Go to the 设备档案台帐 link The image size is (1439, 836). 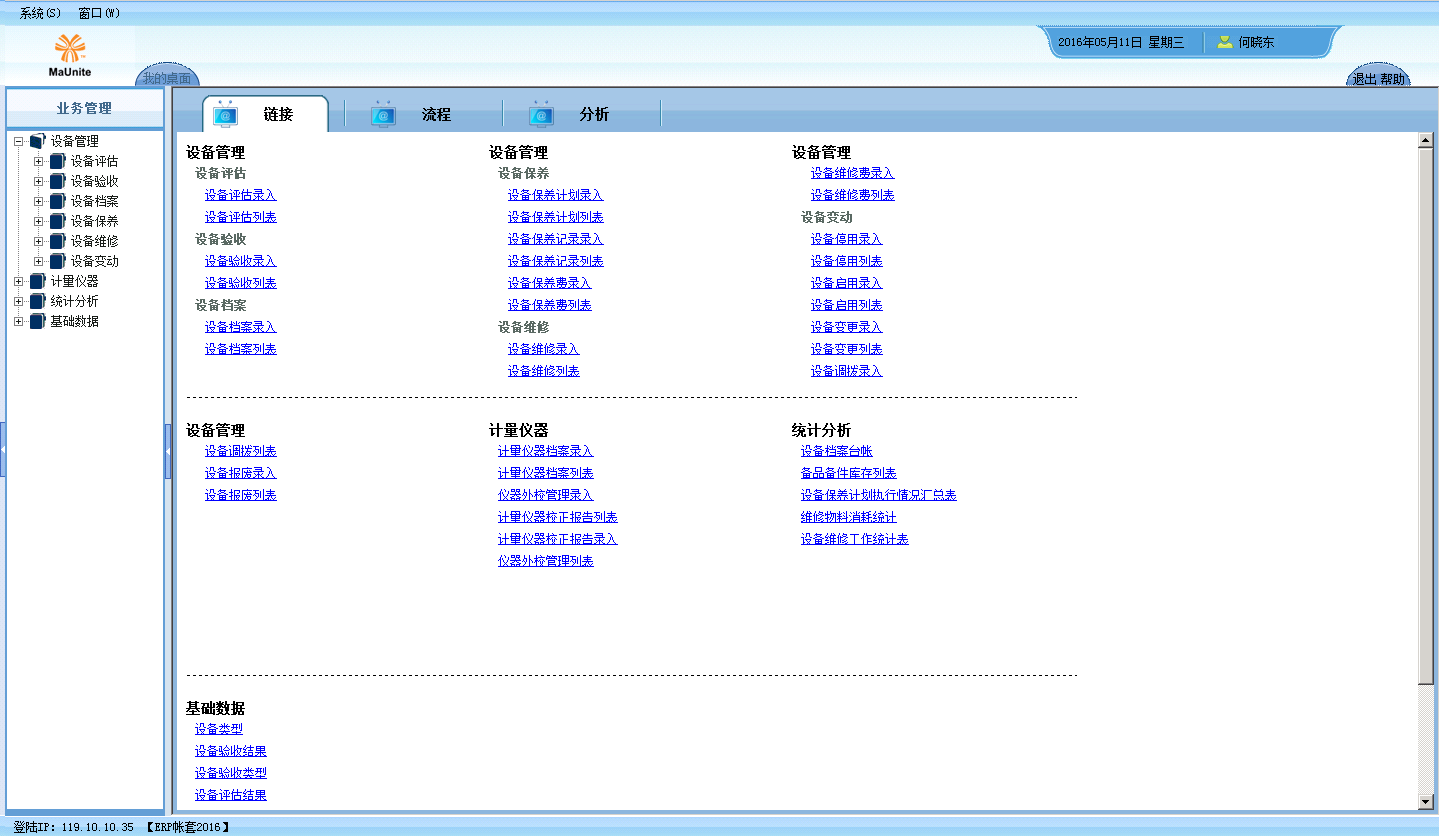click(x=837, y=451)
